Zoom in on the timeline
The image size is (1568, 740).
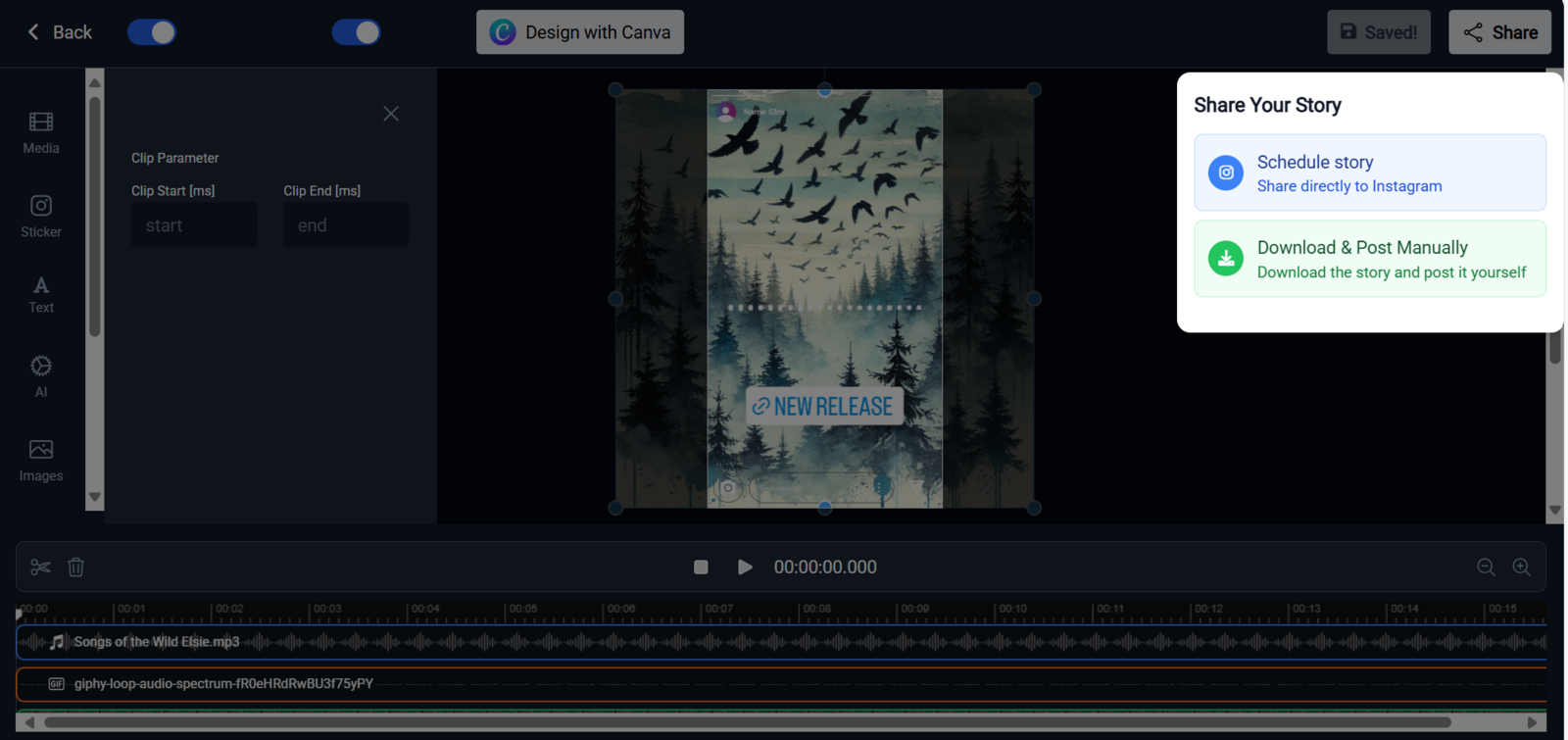1521,567
